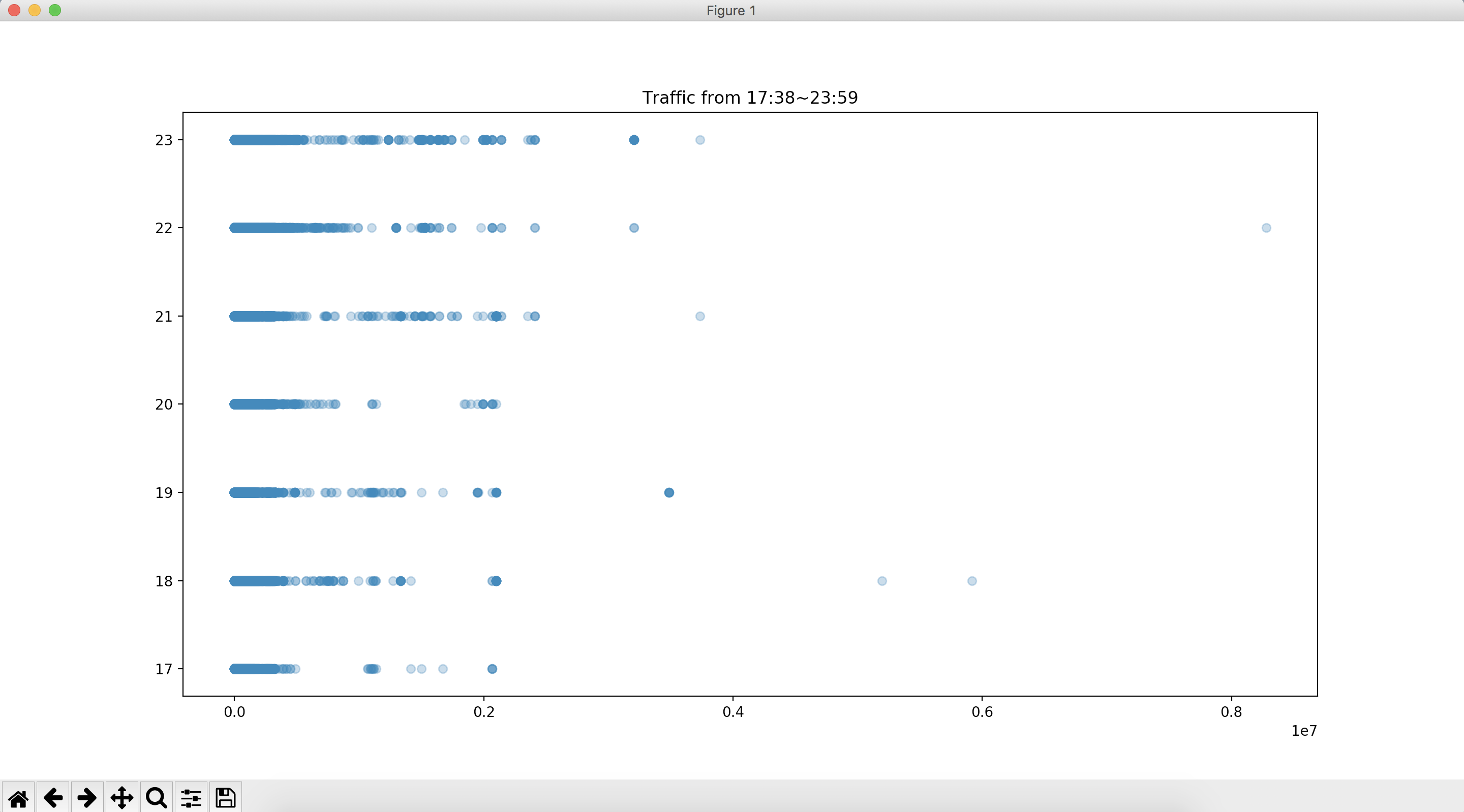This screenshot has width=1464, height=812.
Task: Click the Figure 1 title bar text
Action: point(731,10)
